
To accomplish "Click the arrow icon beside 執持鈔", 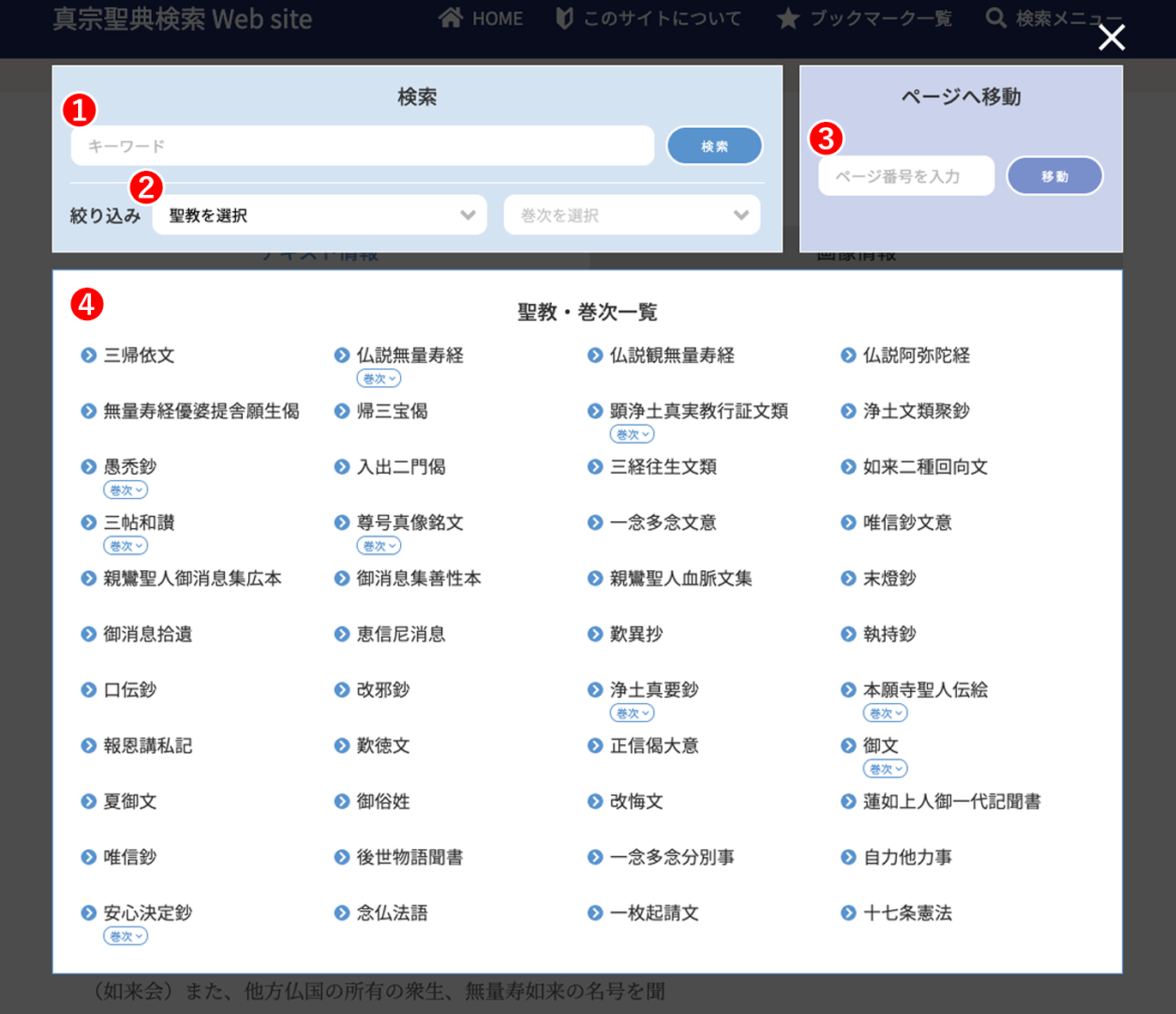I will pyautogui.click(x=848, y=635).
